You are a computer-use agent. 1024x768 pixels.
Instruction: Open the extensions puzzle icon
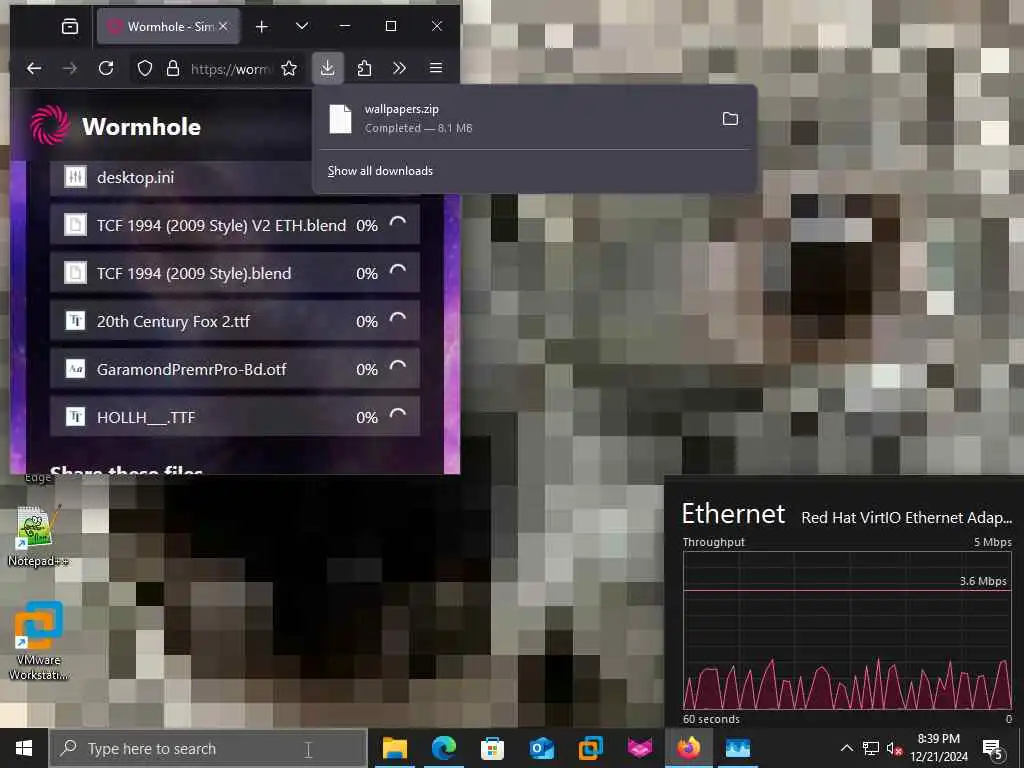click(x=364, y=68)
